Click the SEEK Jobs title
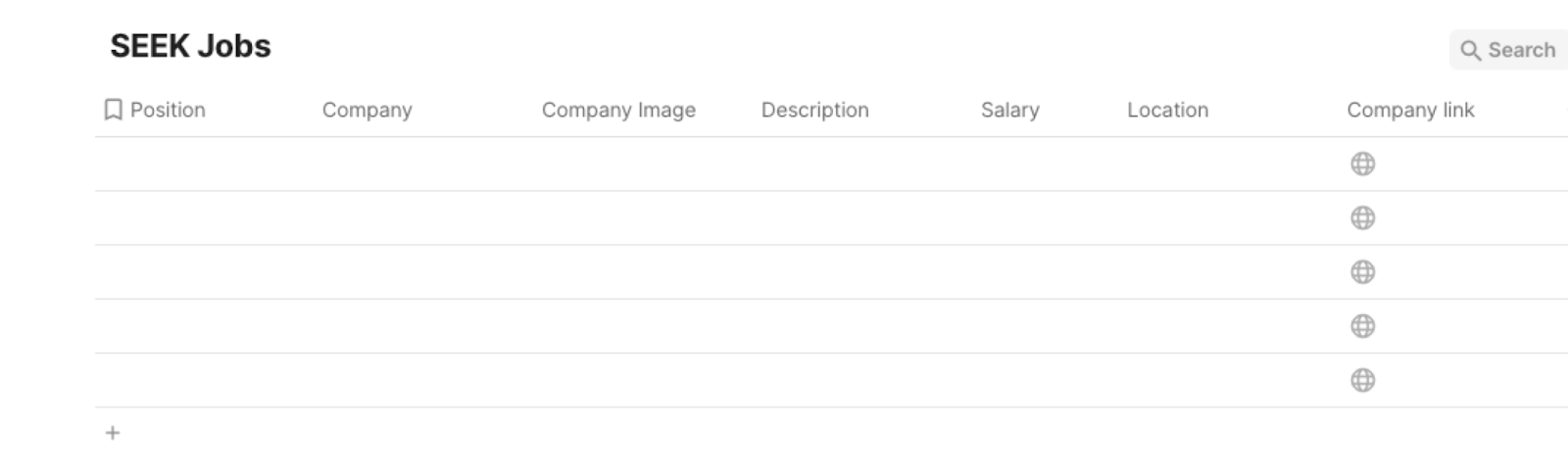This screenshot has width=1568, height=471. [190, 46]
